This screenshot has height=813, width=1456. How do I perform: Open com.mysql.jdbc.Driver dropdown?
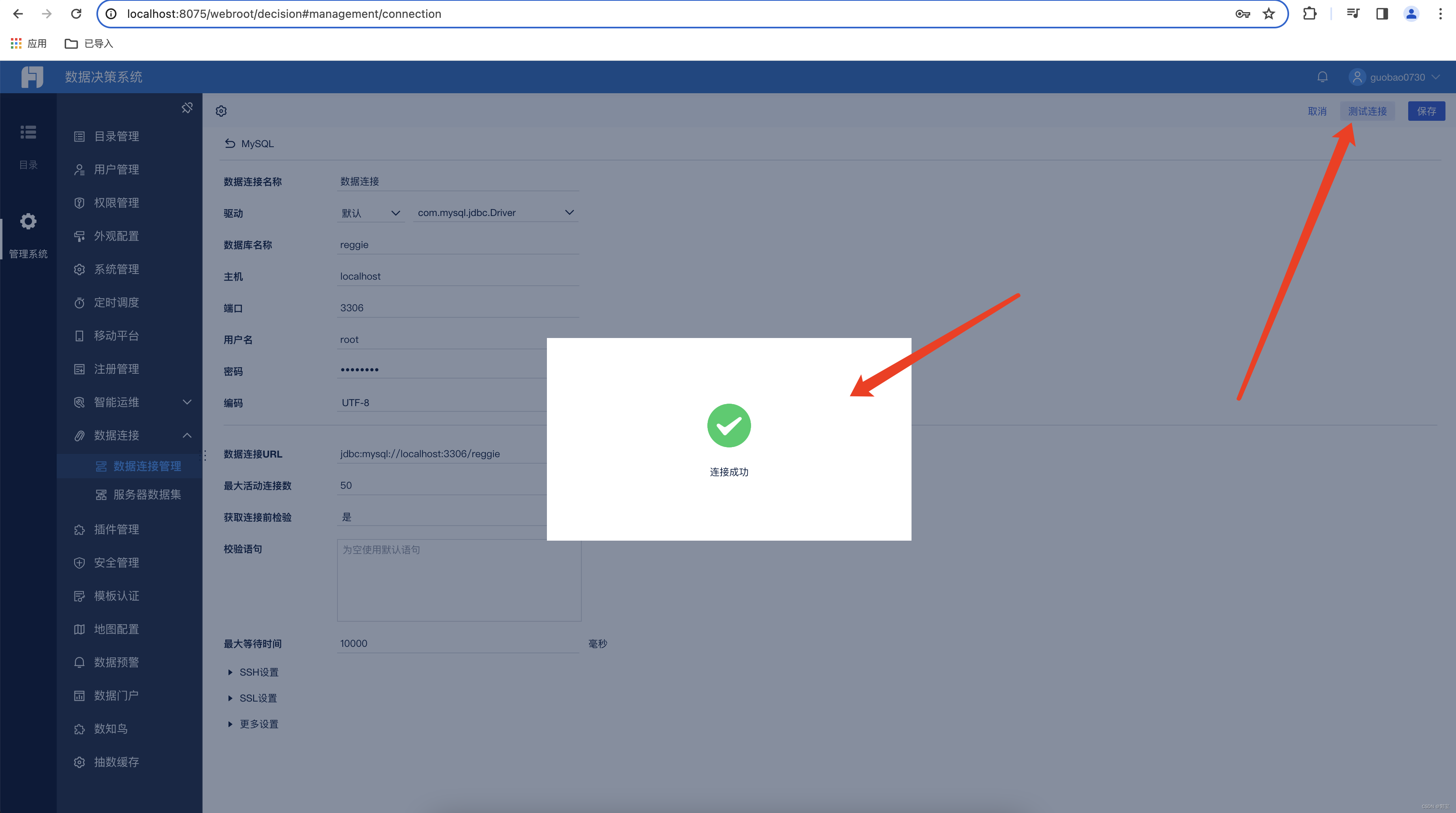click(x=495, y=213)
